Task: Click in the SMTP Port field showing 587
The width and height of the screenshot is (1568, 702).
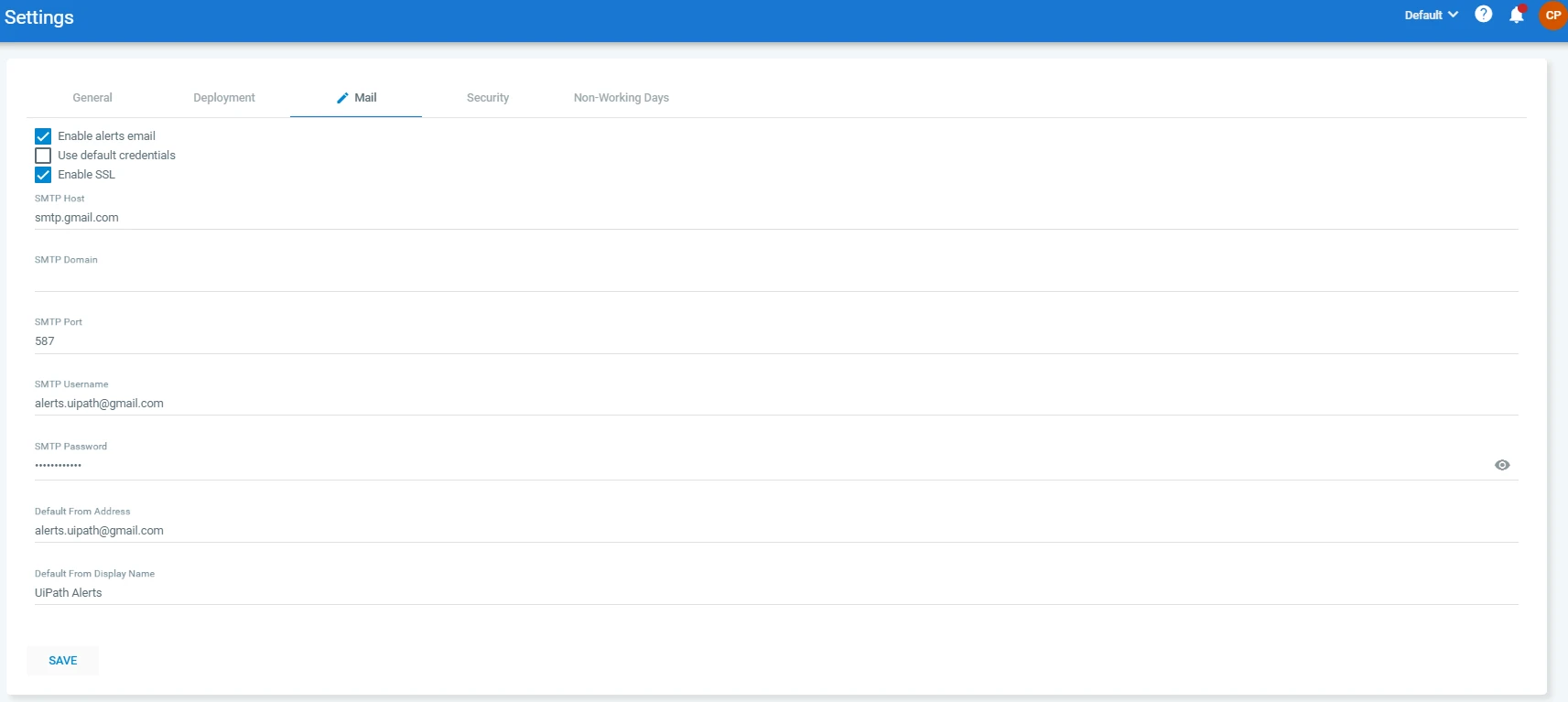Action: point(776,341)
